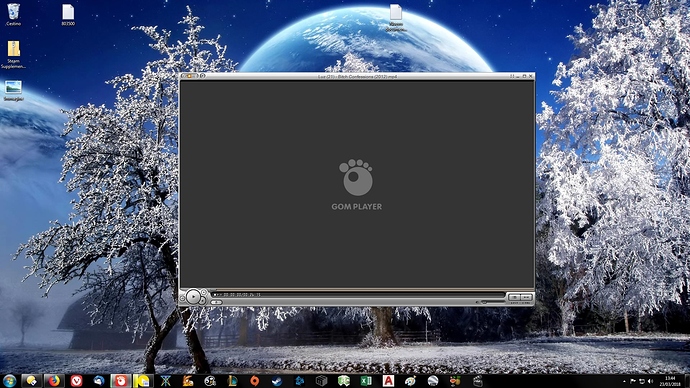Screen dimensions: 690x388
Task: Click the speaker volume icon in system tray
Action: [x=651, y=381]
